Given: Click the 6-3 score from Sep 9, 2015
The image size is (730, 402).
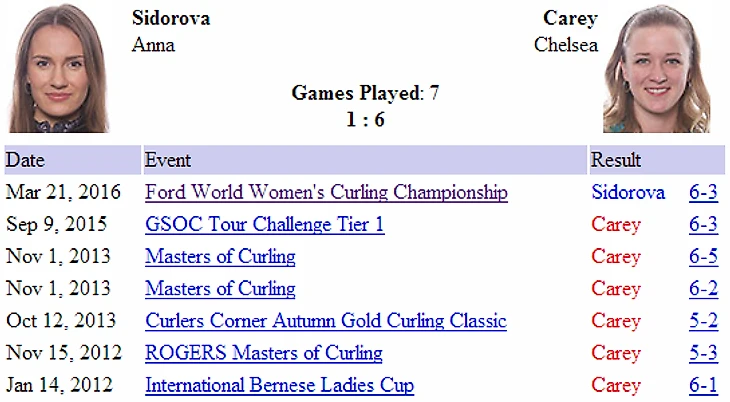Looking at the screenshot, I should [x=703, y=225].
